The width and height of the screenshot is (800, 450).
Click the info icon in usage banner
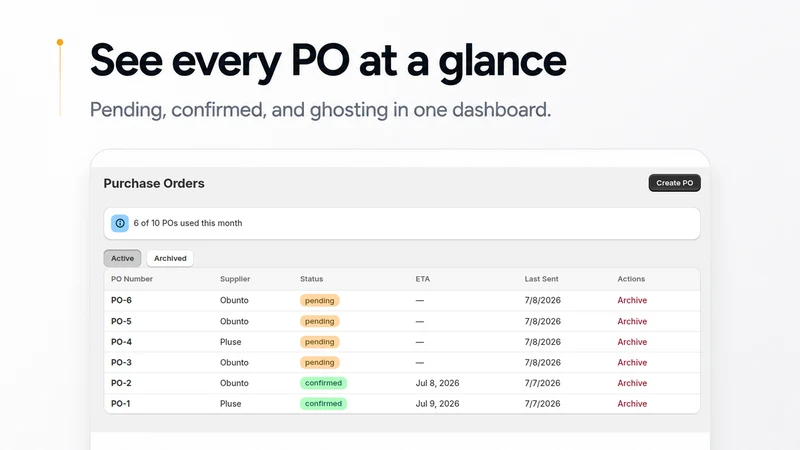coord(120,223)
